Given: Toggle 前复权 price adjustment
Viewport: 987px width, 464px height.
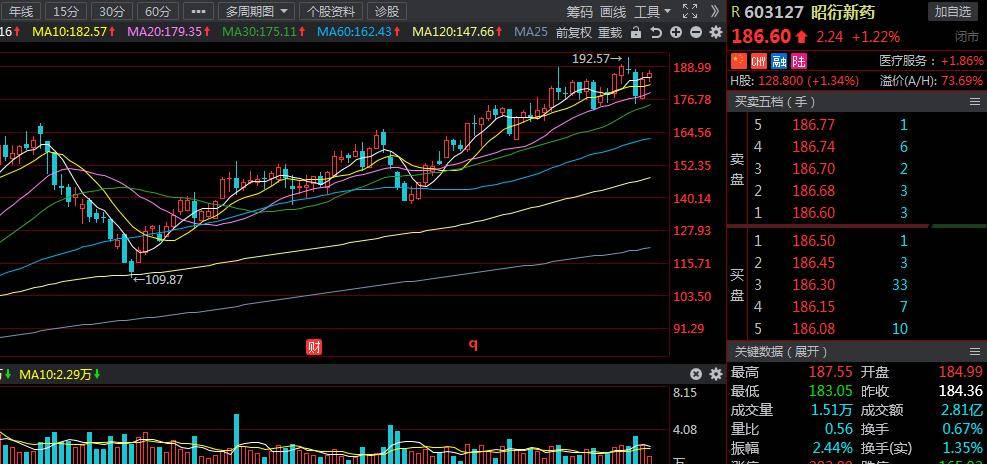Looking at the screenshot, I should pyautogui.click(x=574, y=32).
